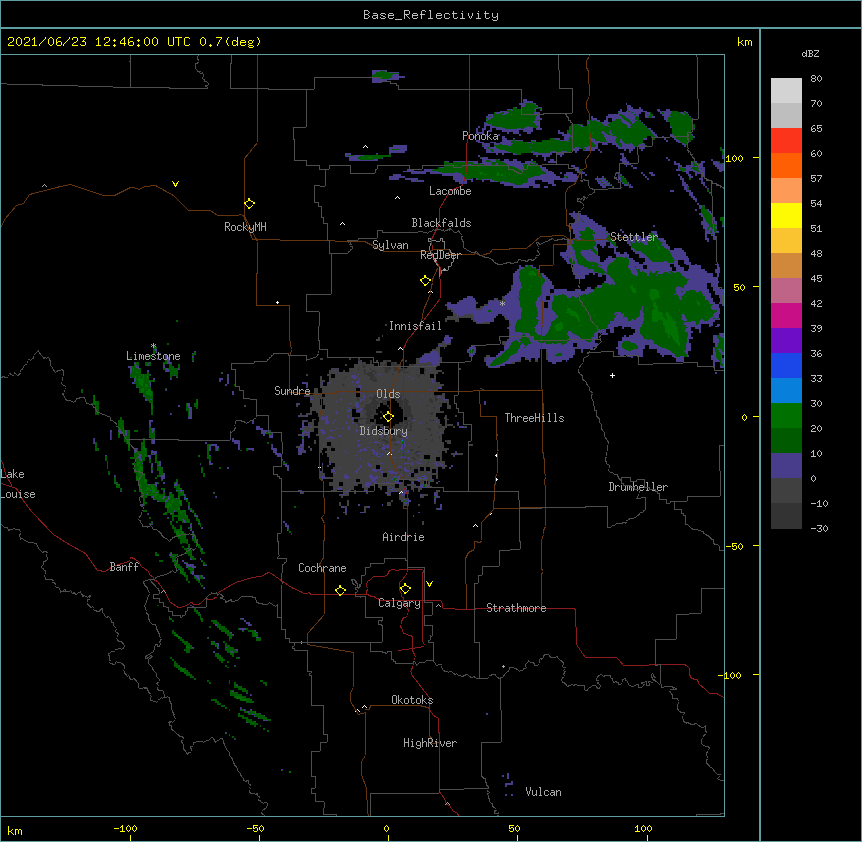The width and height of the screenshot is (862, 842).
Task: Select the yellow 54 dBZ legend swatch
Action: tap(786, 215)
